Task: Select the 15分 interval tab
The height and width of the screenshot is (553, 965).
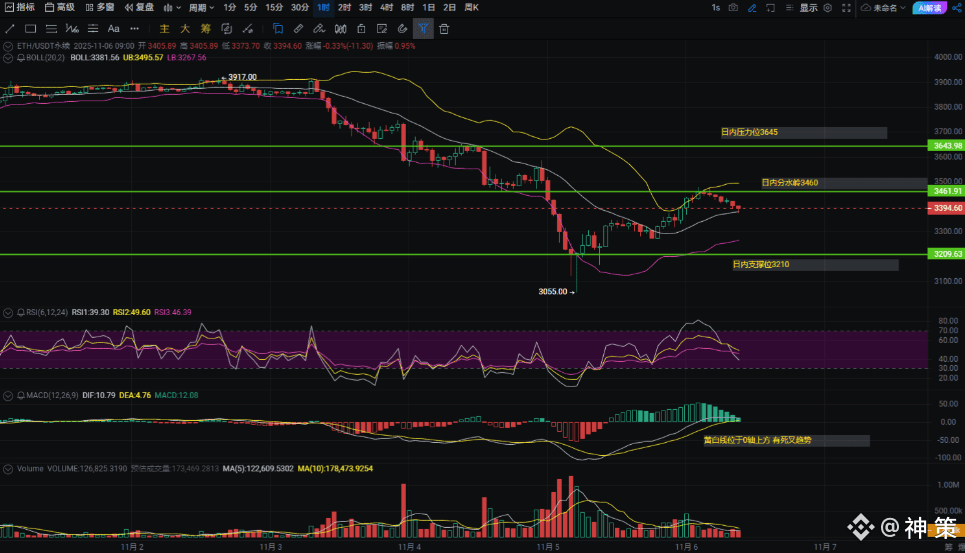Action: click(274, 8)
